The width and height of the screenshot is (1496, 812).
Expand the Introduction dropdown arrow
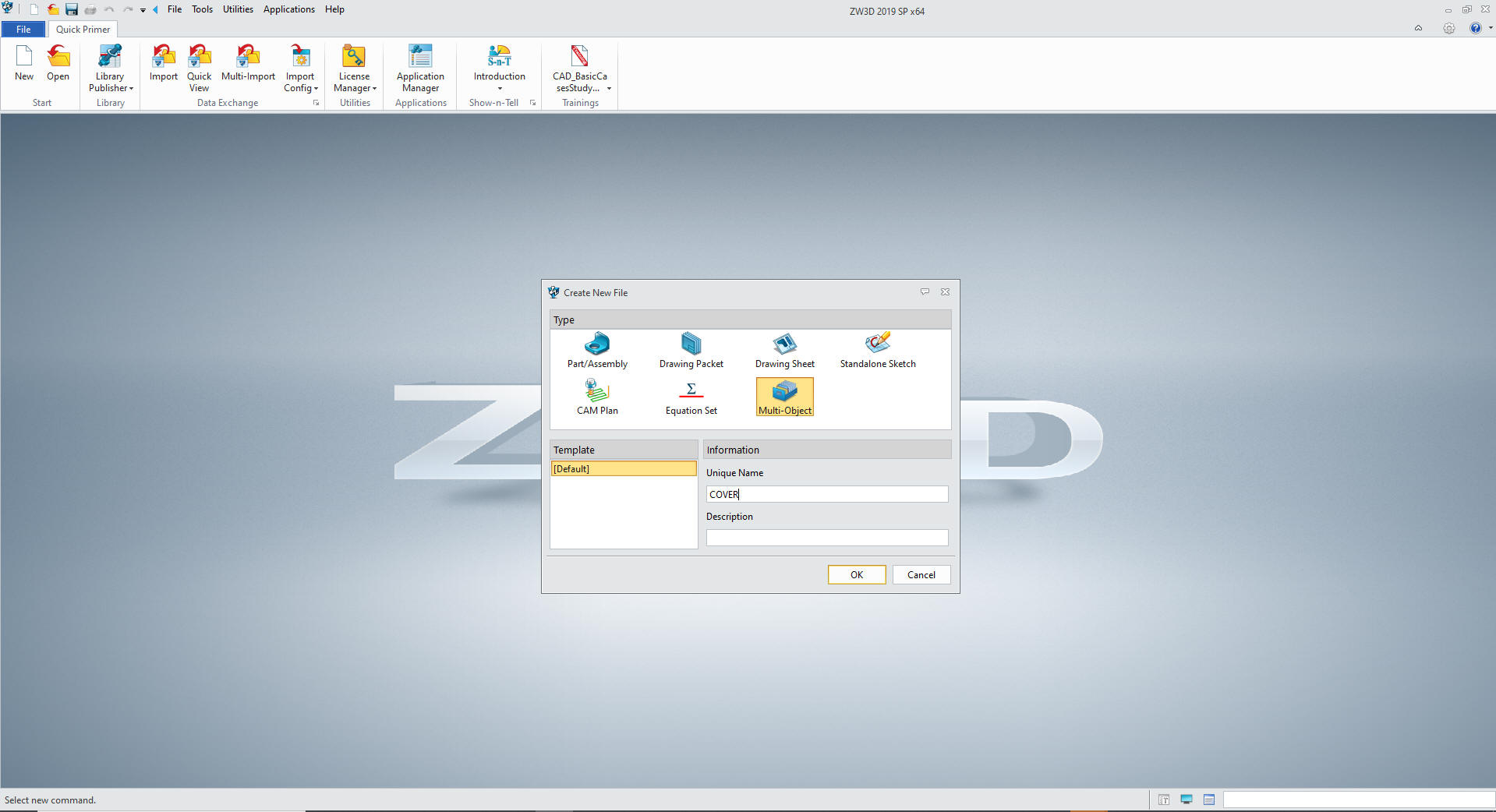[500, 88]
